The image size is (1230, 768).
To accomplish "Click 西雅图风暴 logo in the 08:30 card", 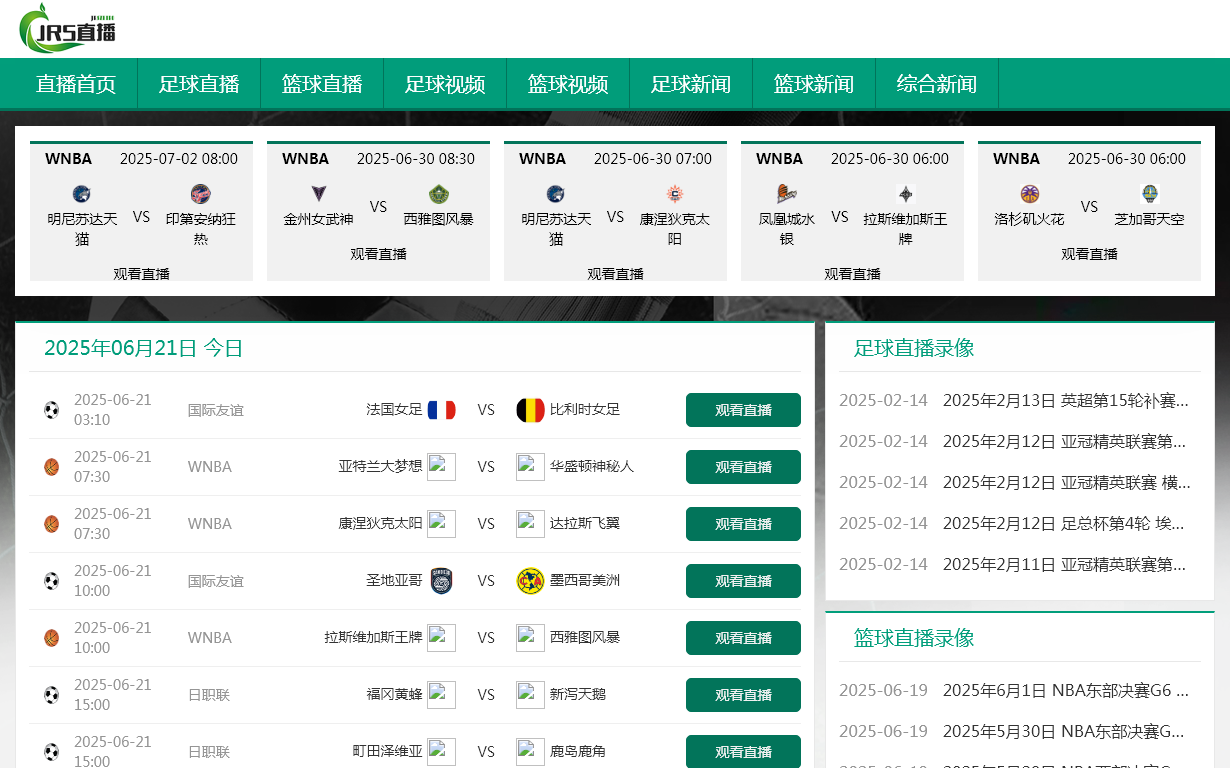I will [x=438, y=194].
